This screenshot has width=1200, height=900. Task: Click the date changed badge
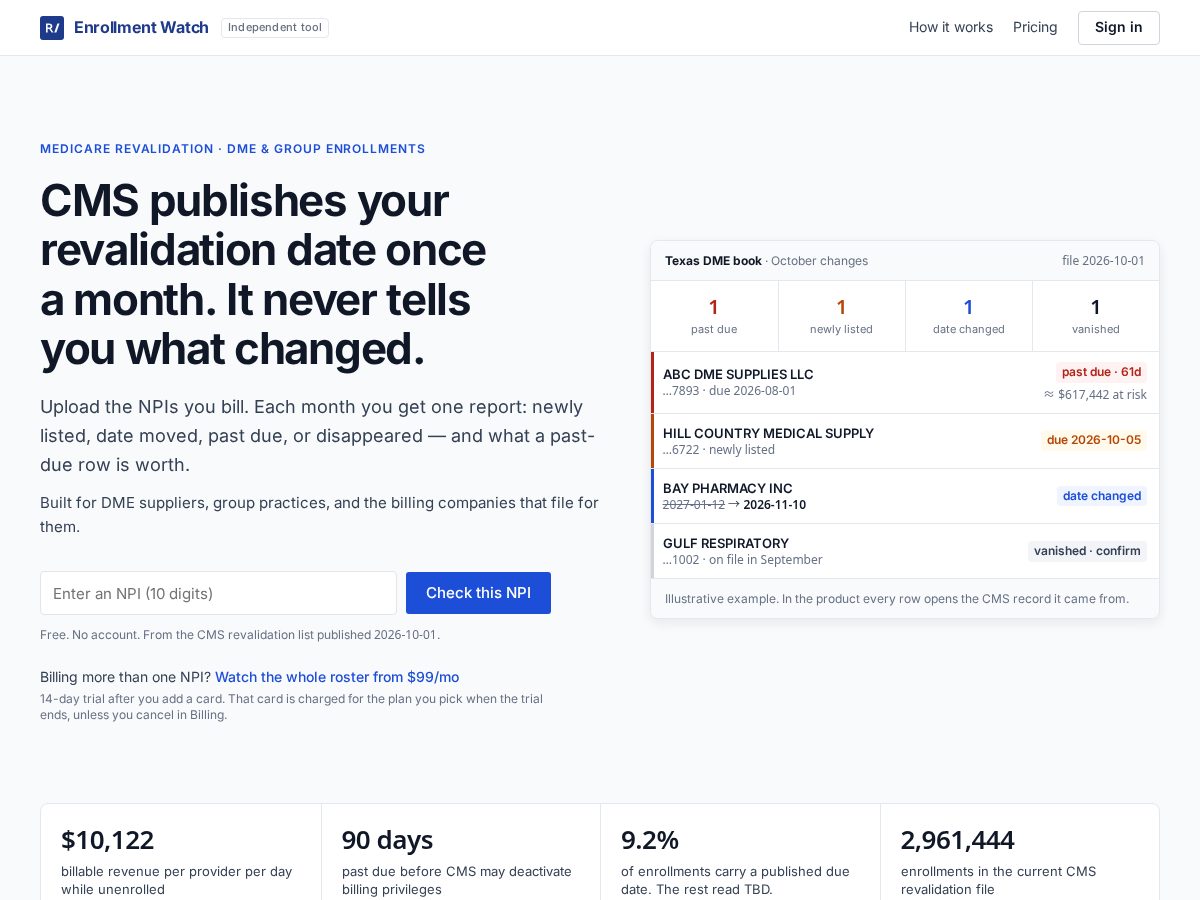pos(1102,496)
